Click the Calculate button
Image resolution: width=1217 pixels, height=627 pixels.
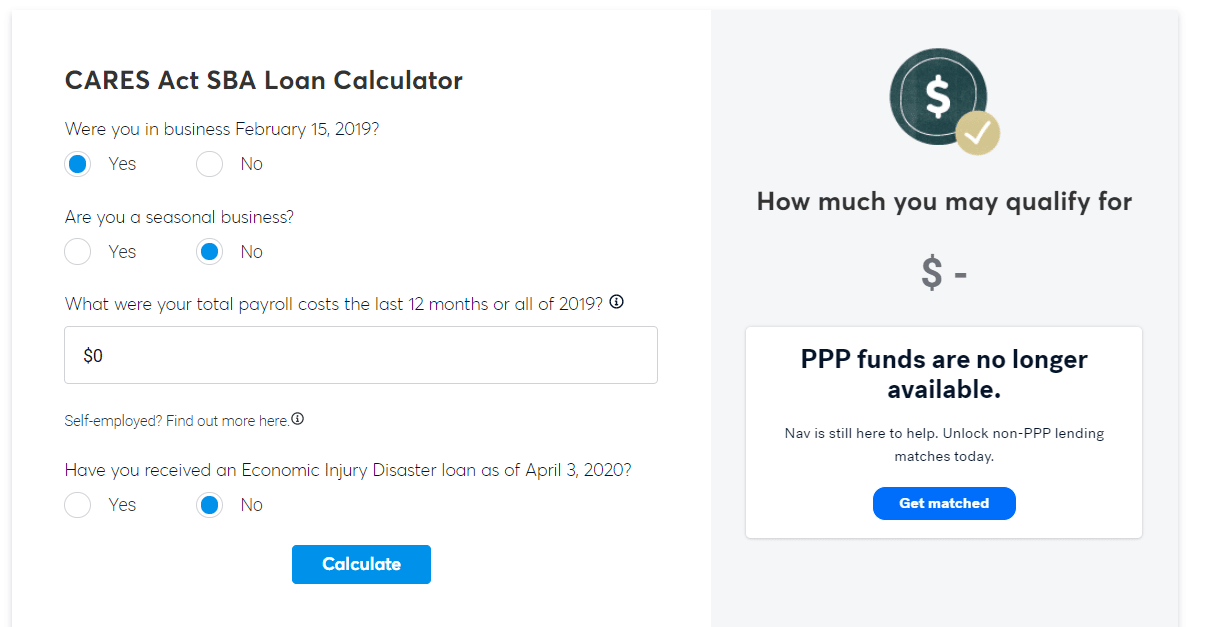(361, 564)
